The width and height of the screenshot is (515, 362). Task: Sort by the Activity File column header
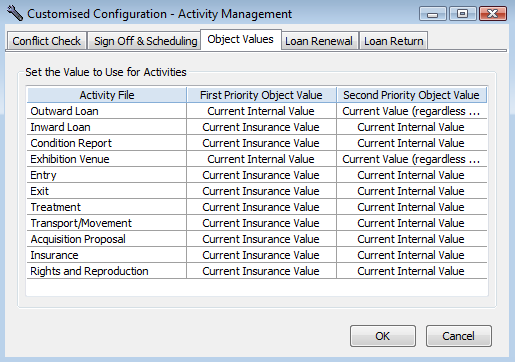[x=107, y=95]
